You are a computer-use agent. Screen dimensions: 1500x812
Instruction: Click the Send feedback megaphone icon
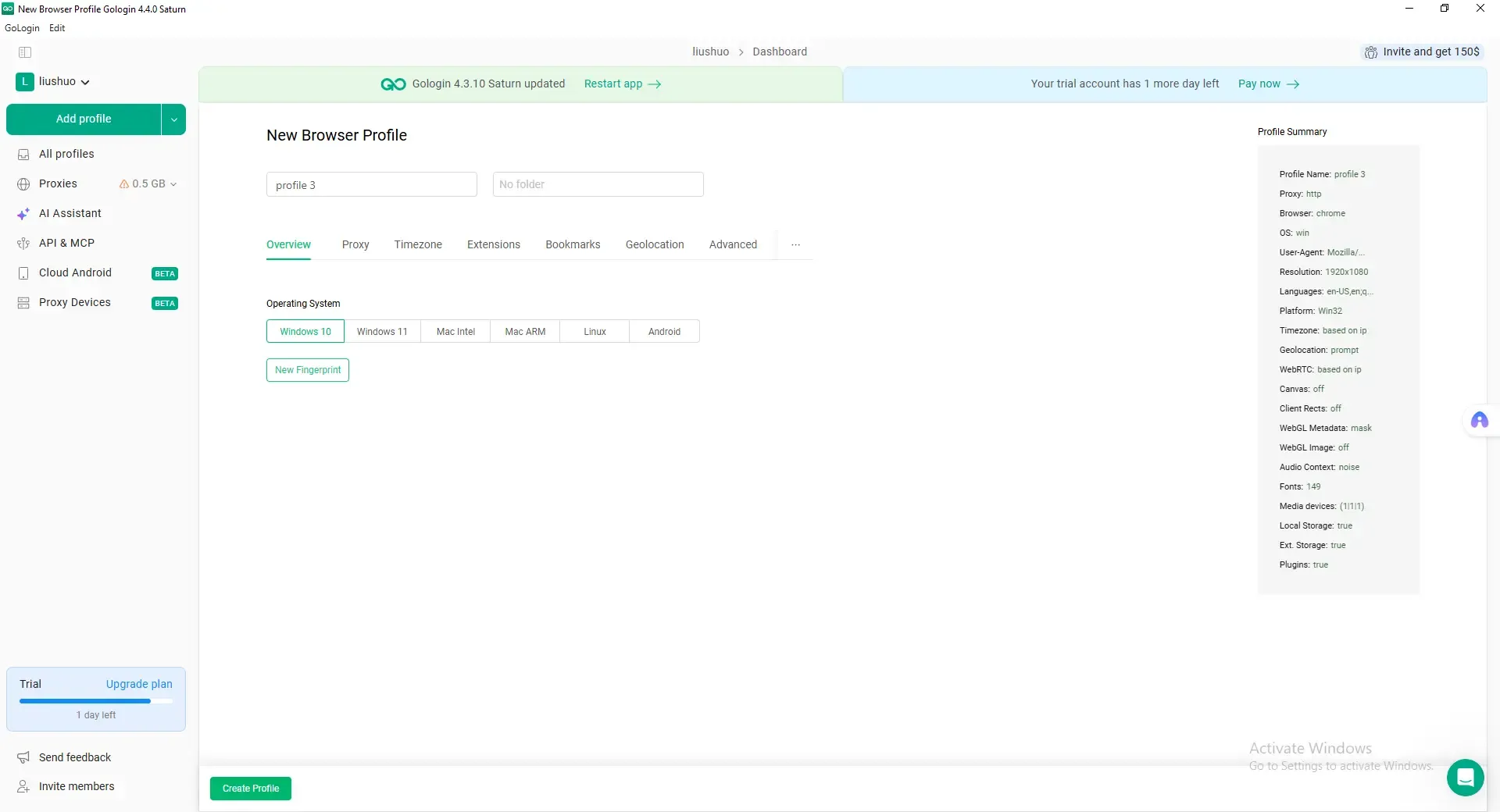[23, 757]
